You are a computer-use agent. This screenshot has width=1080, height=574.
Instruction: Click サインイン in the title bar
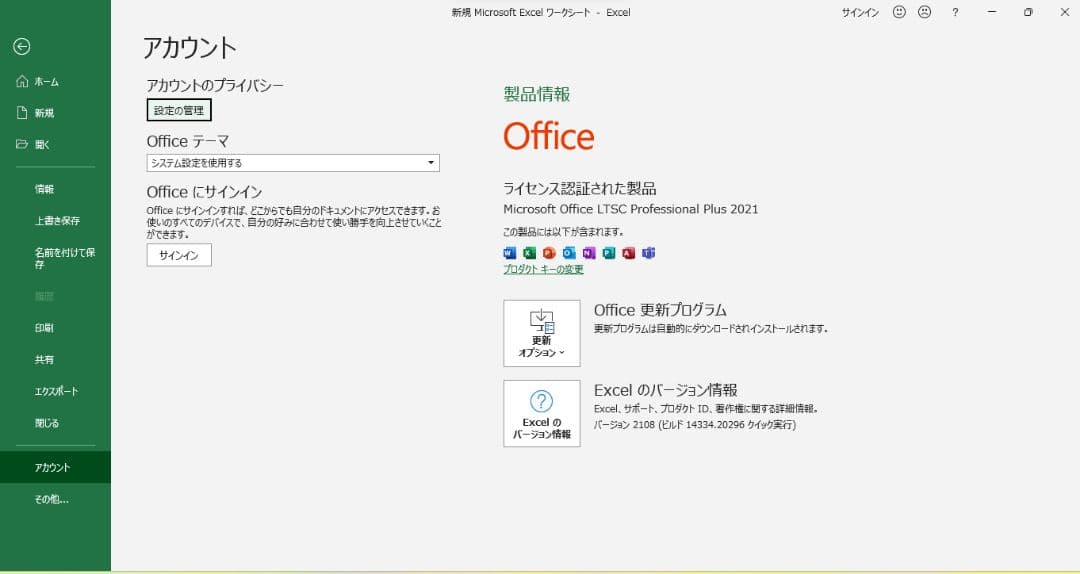point(860,12)
